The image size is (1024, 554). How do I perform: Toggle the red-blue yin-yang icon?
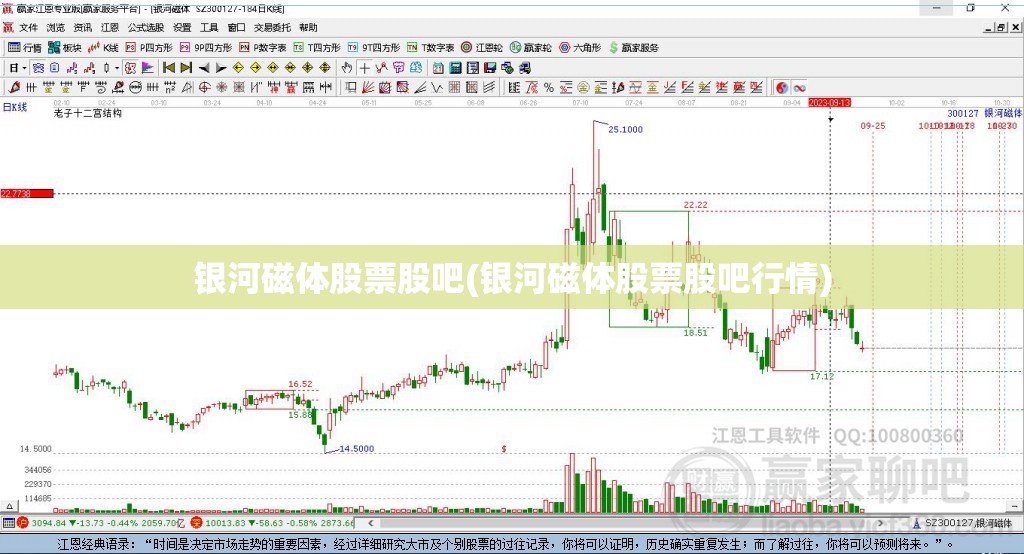pos(782,88)
